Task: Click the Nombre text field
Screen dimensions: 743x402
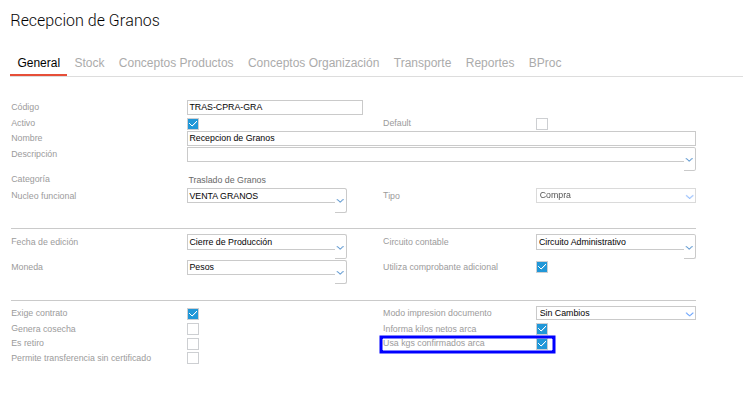Action: (x=440, y=138)
